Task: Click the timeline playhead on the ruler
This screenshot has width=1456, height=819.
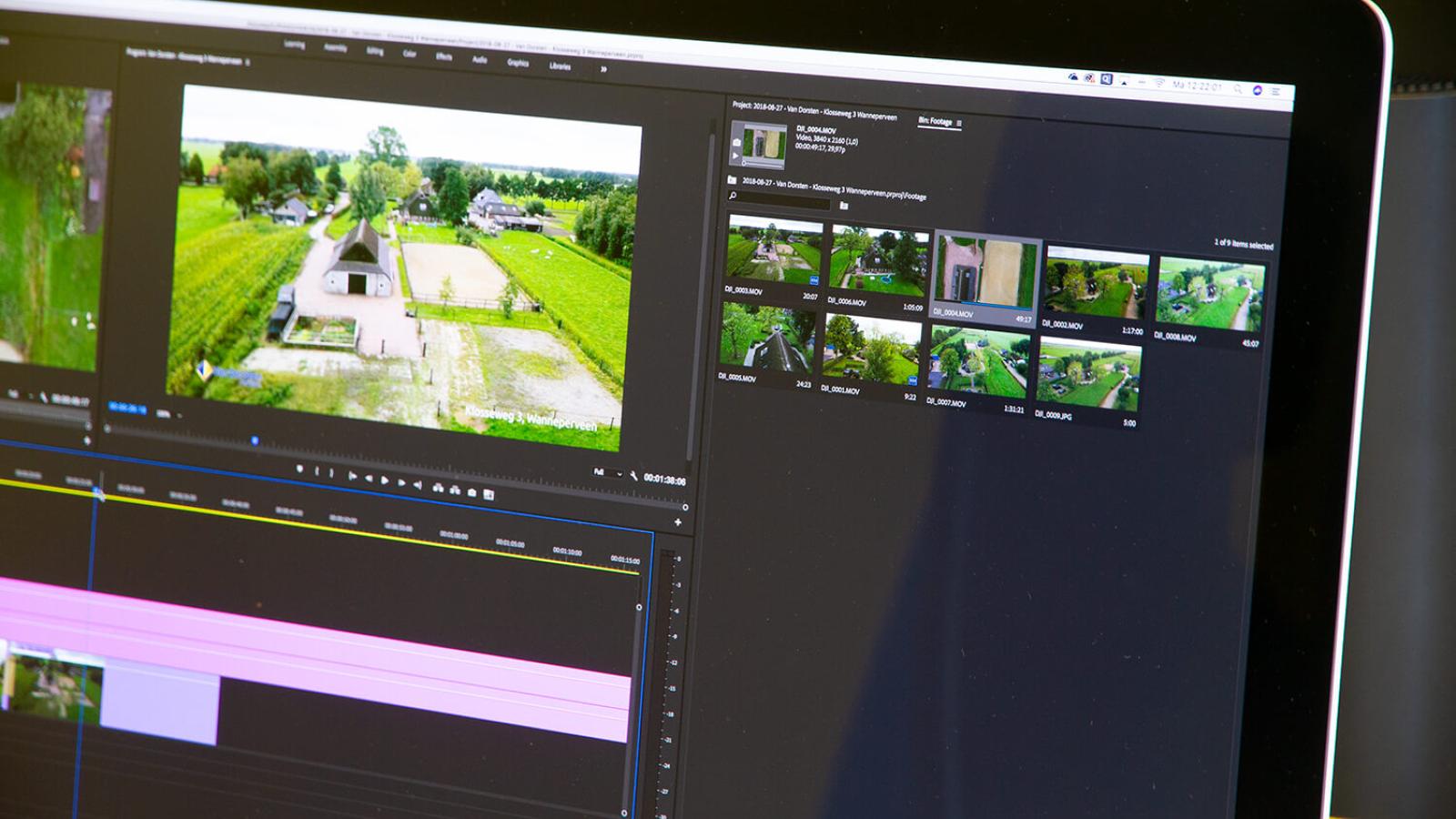Action: pyautogui.click(x=96, y=492)
